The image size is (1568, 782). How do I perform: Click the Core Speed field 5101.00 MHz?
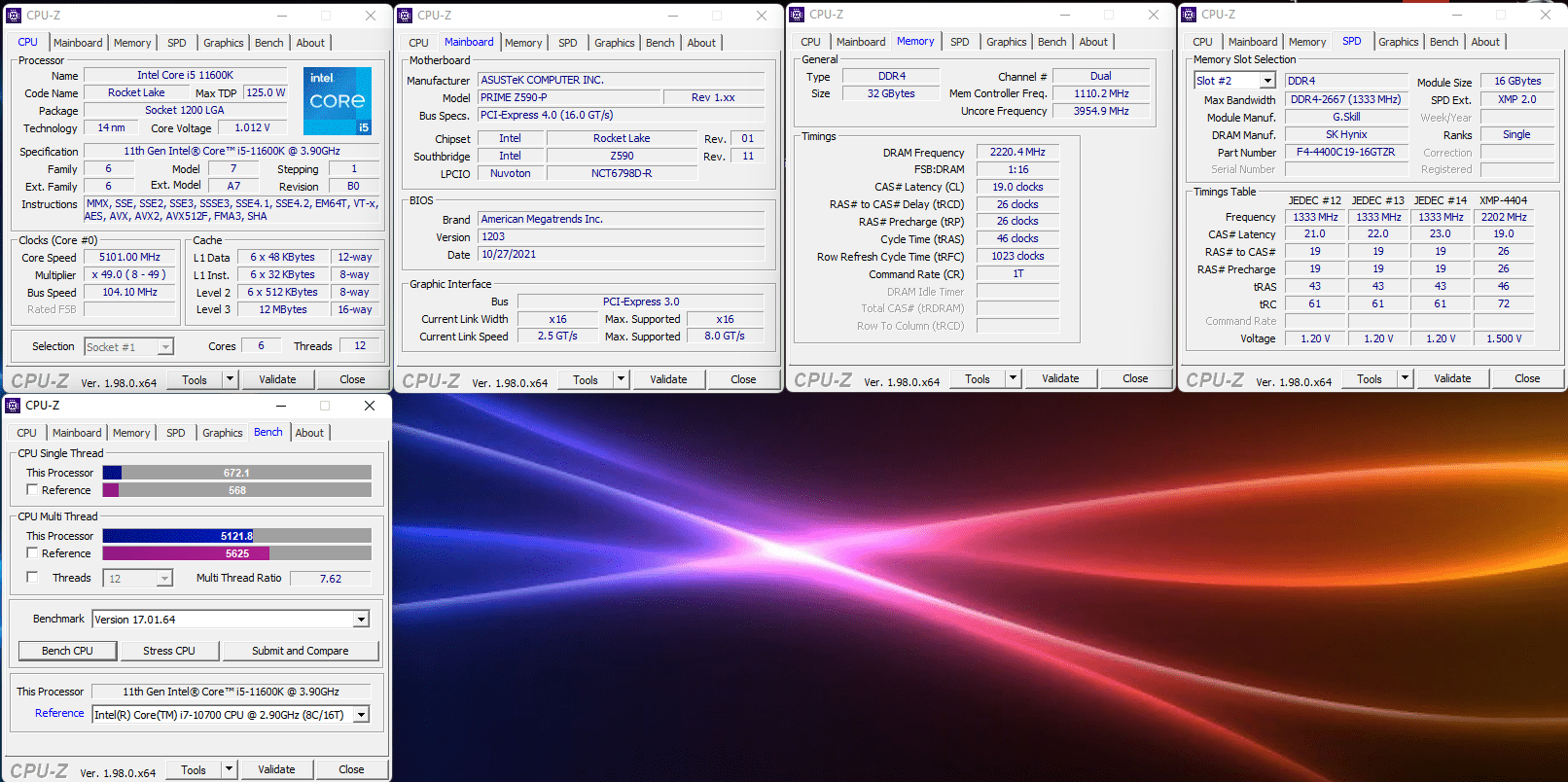(129, 258)
